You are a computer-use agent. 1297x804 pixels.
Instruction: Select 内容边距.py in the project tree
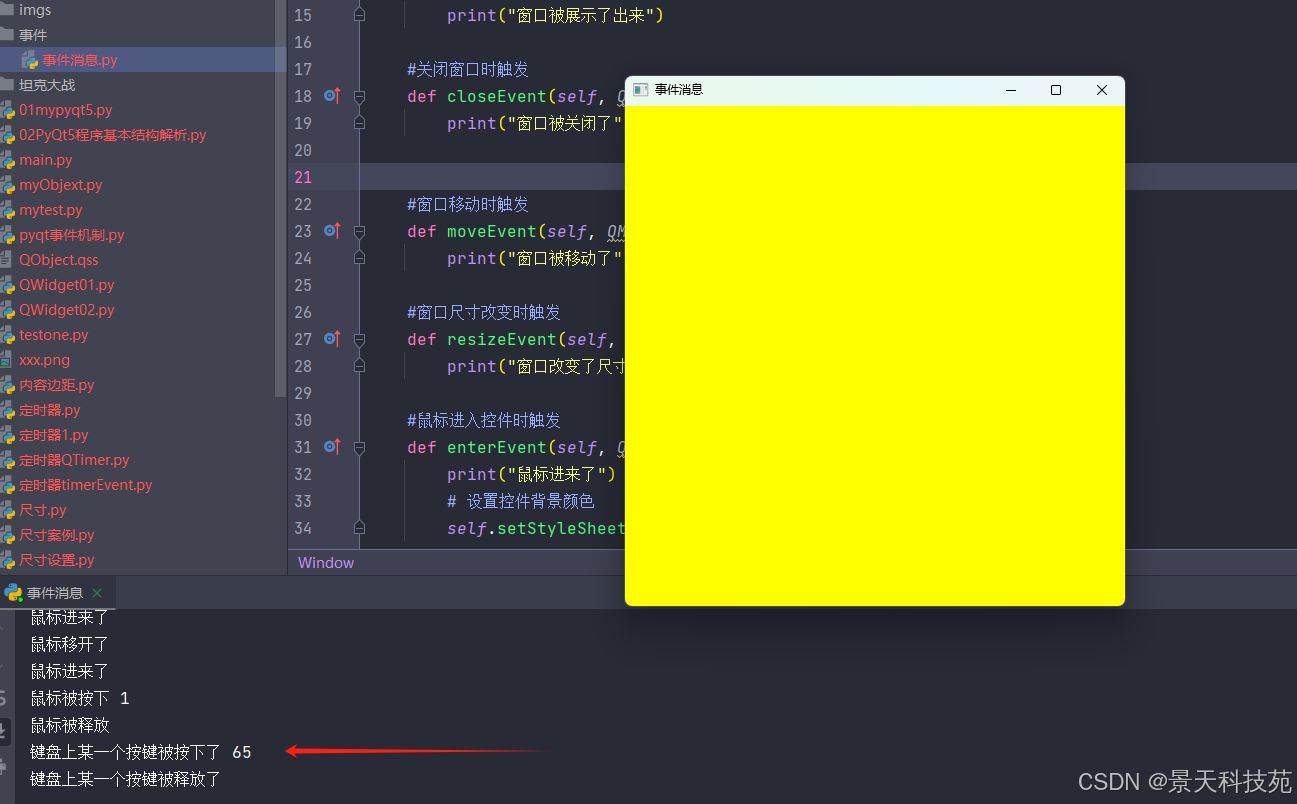(56, 385)
